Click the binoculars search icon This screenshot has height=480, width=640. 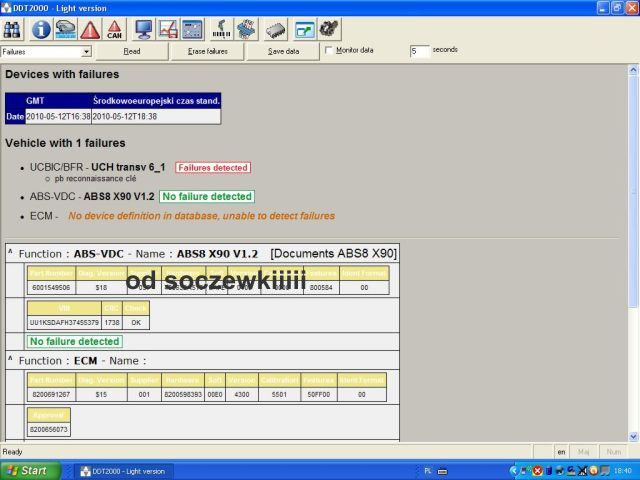coord(12,29)
